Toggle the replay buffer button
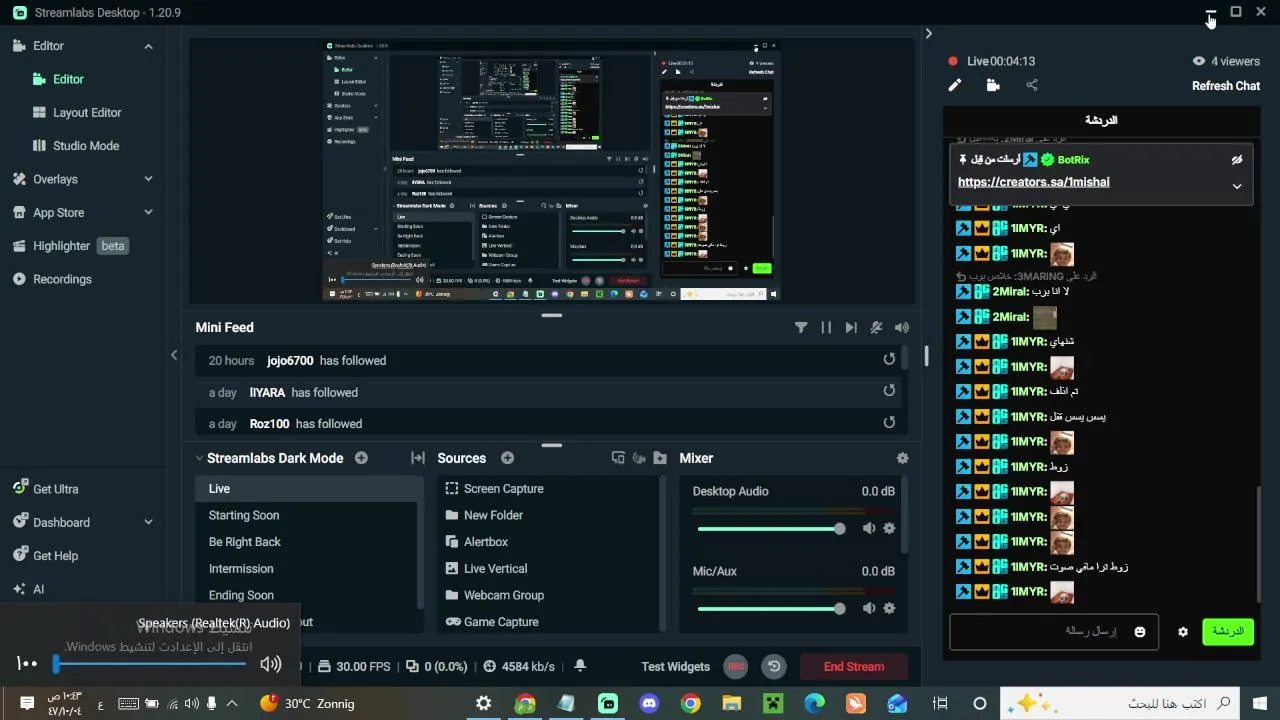 773,666
